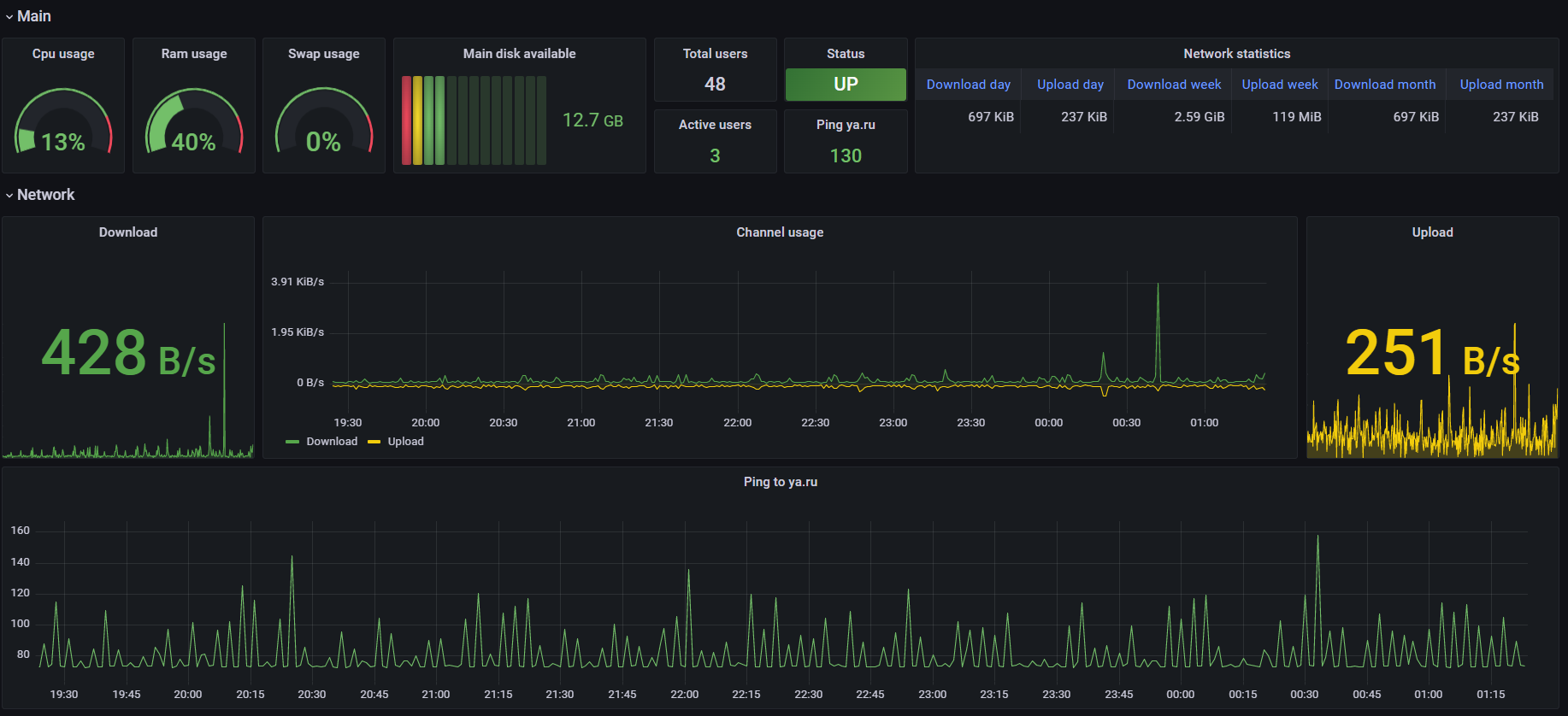Click the yellow Upload legend color swatch
The height and width of the screenshot is (716, 1568).
pos(374,442)
